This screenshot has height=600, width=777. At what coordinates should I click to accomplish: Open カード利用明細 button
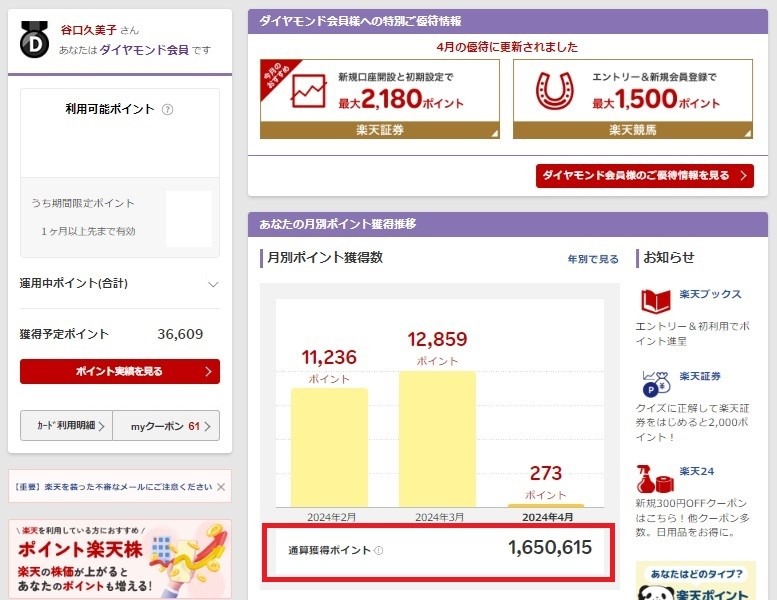tap(66, 426)
